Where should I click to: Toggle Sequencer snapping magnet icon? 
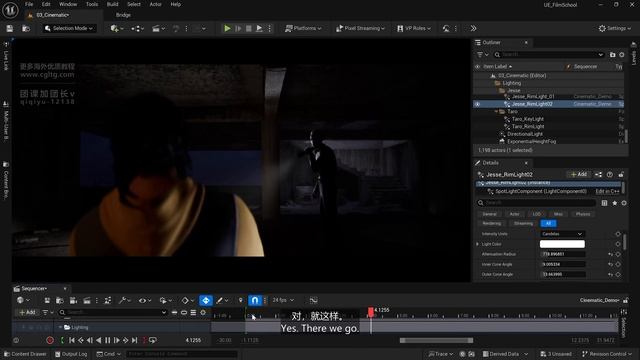pyautogui.click(x=255, y=300)
